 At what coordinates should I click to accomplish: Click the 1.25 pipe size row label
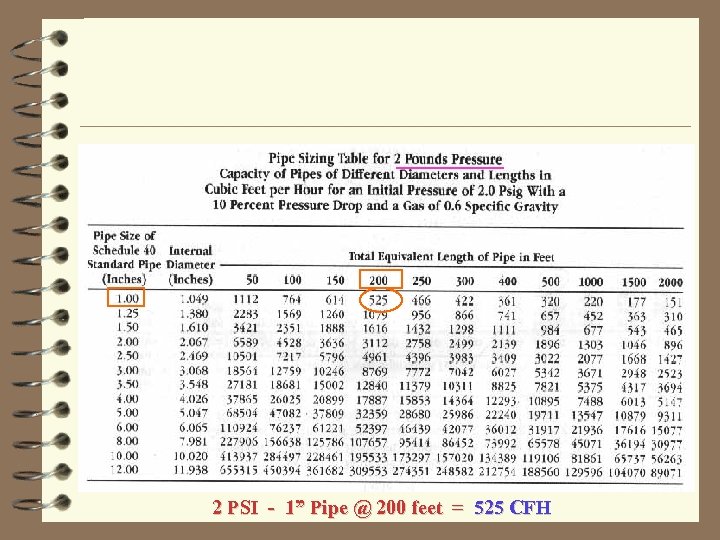tap(128, 313)
